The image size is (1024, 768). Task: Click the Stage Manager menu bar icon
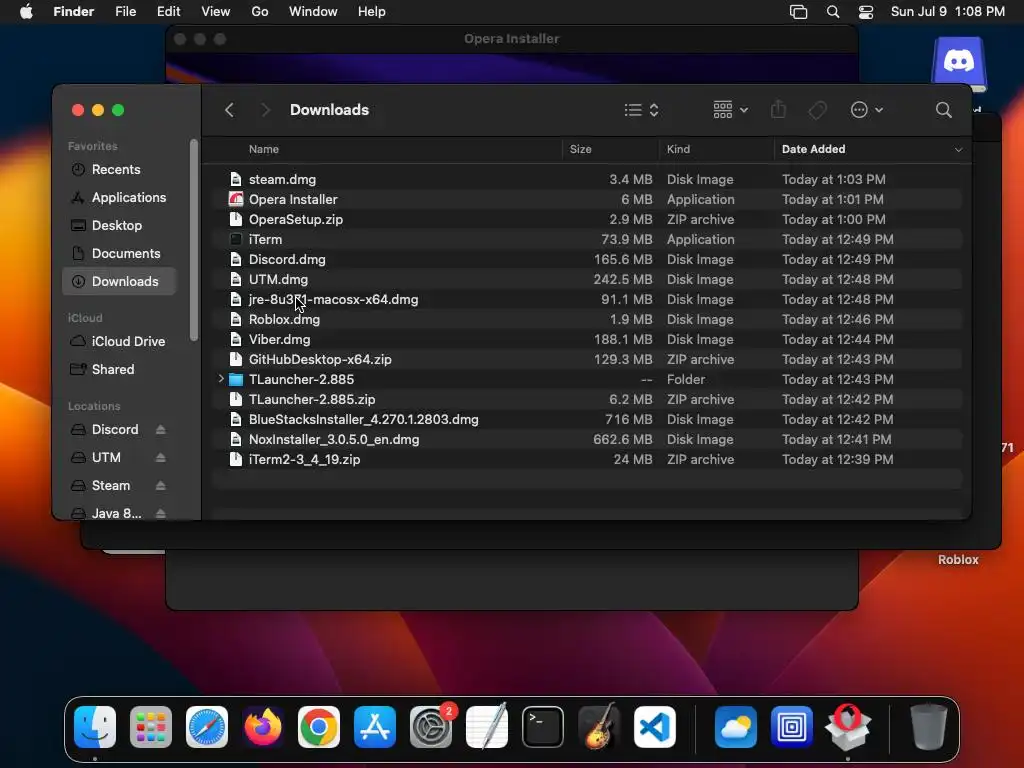798,12
